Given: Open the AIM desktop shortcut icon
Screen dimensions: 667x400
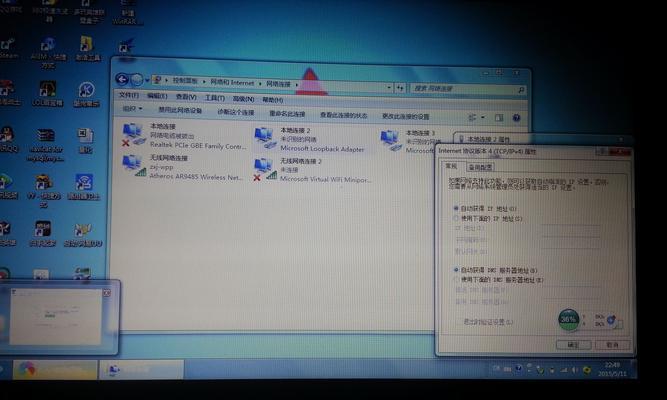Looking at the screenshot, I should pyautogui.click(x=48, y=52).
